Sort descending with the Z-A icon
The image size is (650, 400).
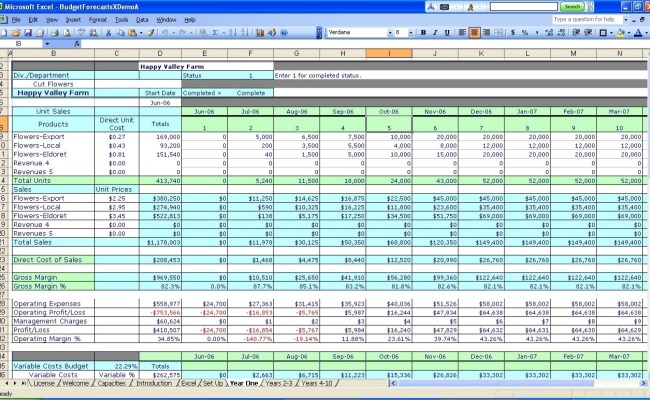pos(245,32)
